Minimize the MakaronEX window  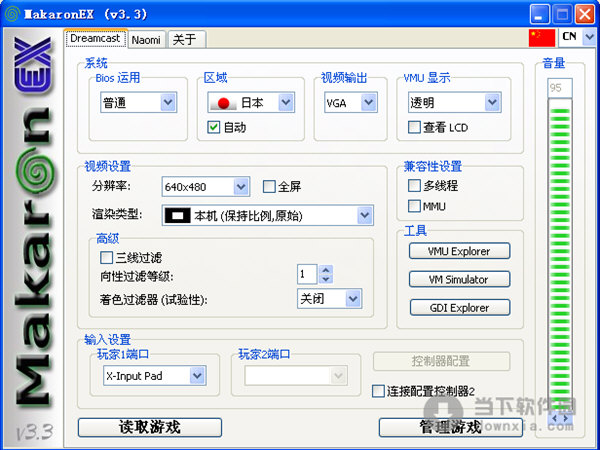[x=539, y=15]
